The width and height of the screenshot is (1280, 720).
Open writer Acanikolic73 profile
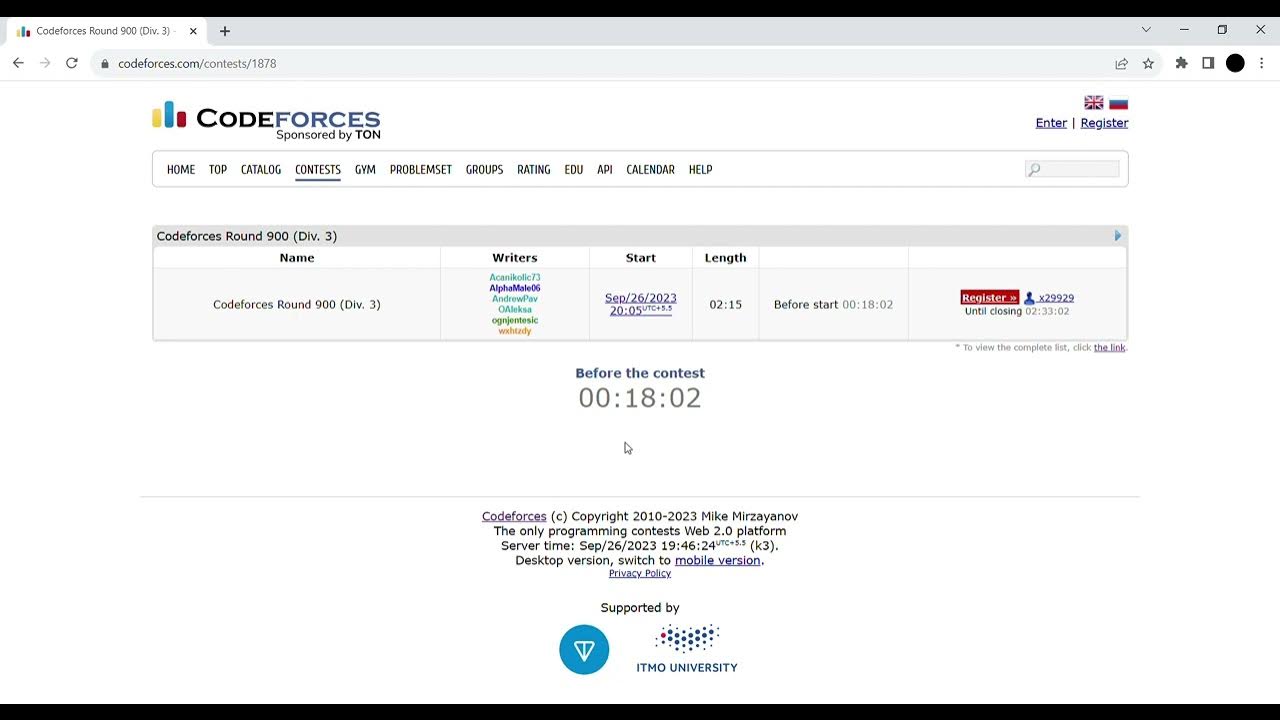click(515, 277)
